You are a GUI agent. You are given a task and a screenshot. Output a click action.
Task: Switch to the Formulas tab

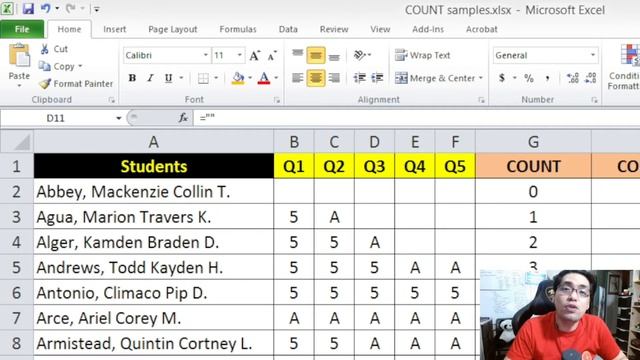point(238,29)
